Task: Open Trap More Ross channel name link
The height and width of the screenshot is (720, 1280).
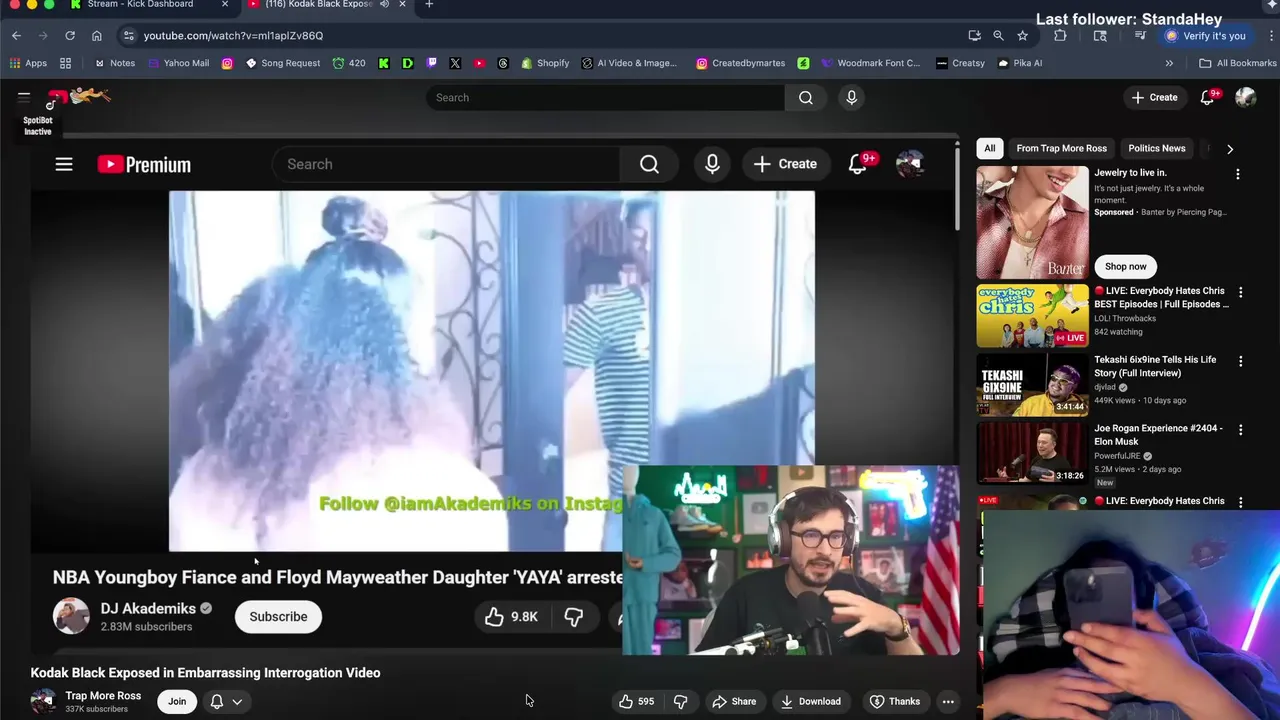Action: click(x=103, y=696)
